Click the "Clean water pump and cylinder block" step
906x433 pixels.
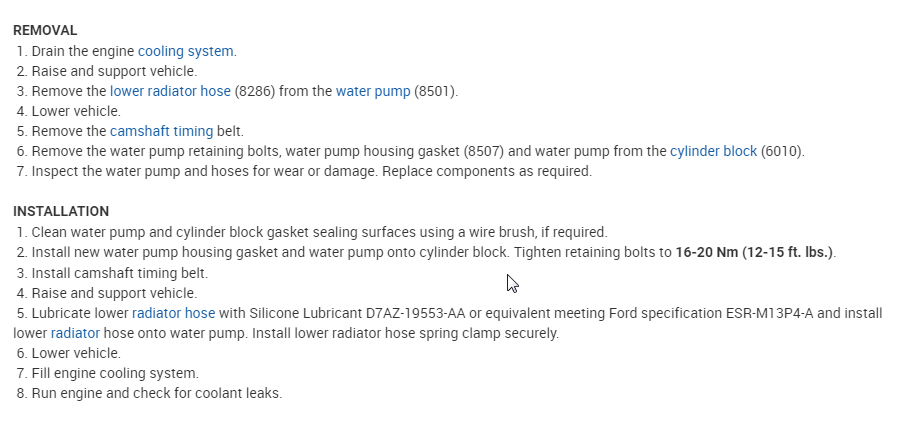pyautogui.click(x=319, y=232)
